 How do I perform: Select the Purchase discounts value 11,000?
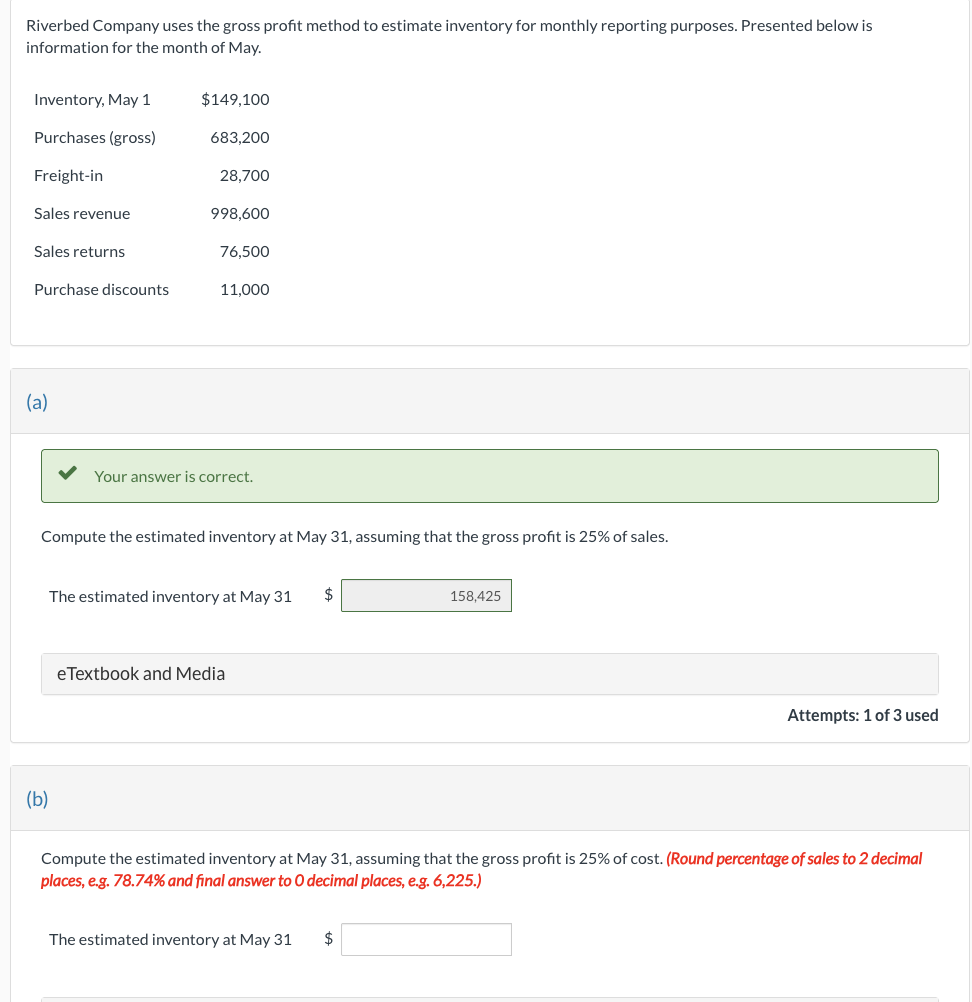click(245, 289)
